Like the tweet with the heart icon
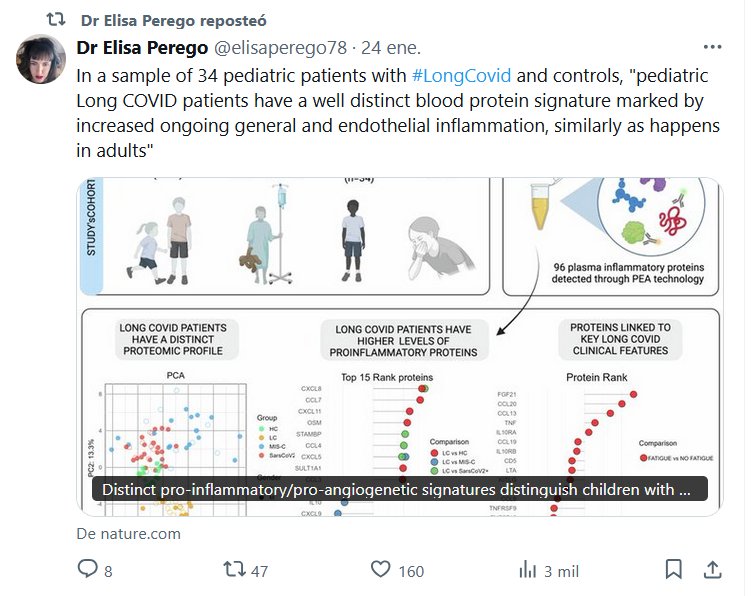This screenshot has width=756, height=596. click(380, 569)
